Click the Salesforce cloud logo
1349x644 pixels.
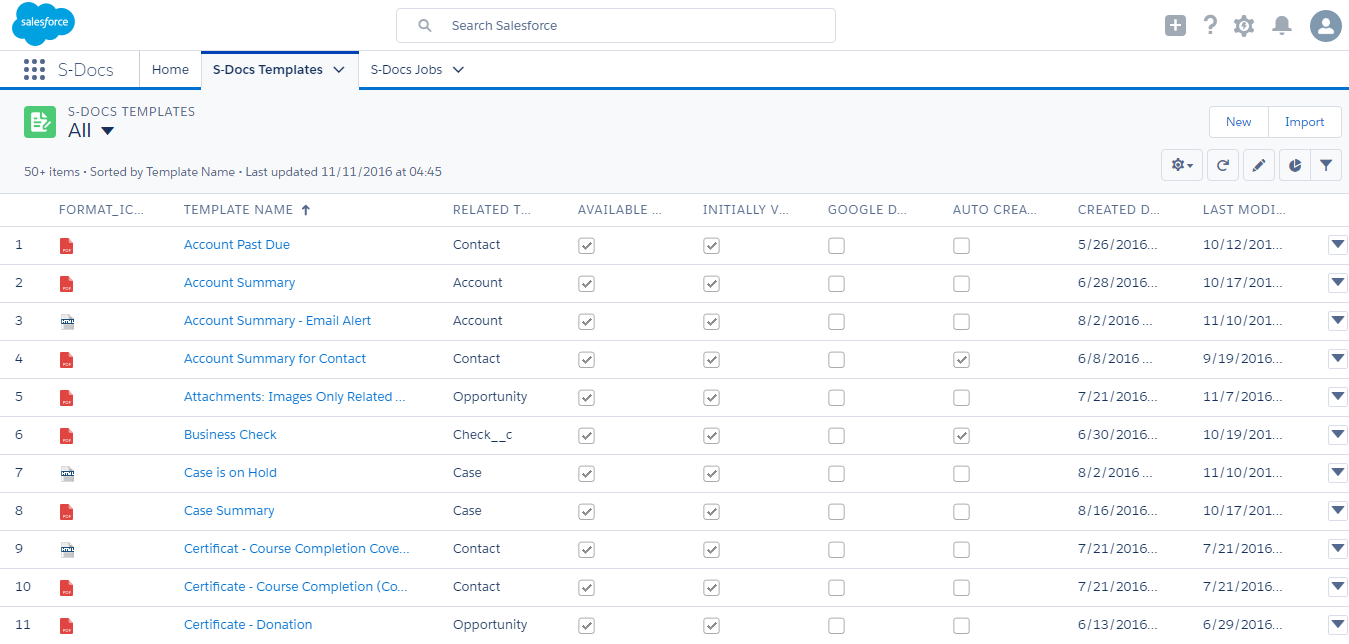(43, 24)
